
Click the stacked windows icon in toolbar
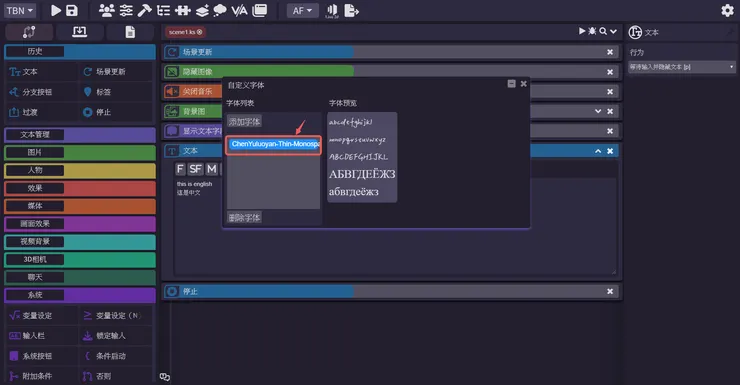click(x=260, y=10)
